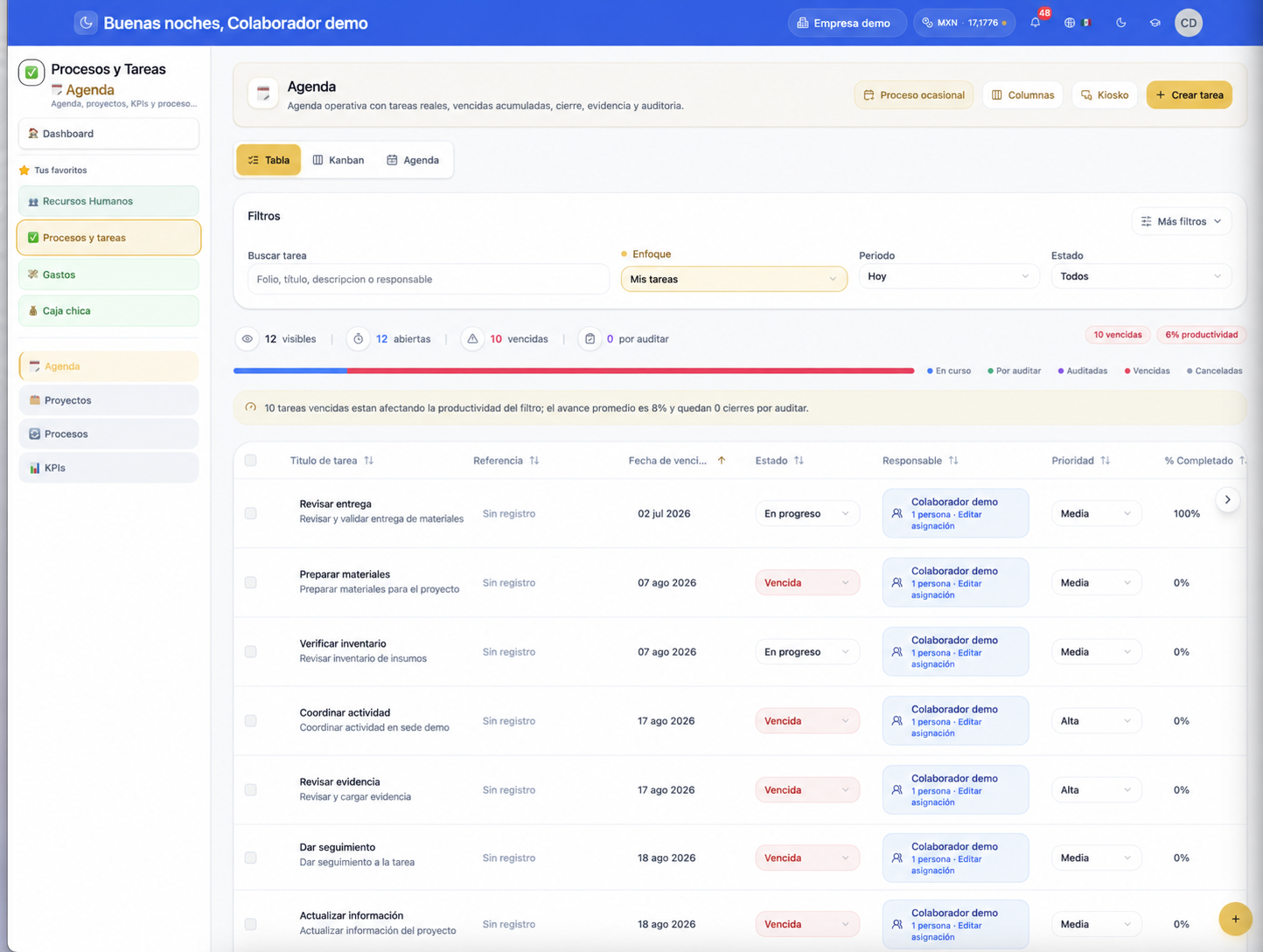
Task: Click the graduation cap icon in header
Action: 1155,23
